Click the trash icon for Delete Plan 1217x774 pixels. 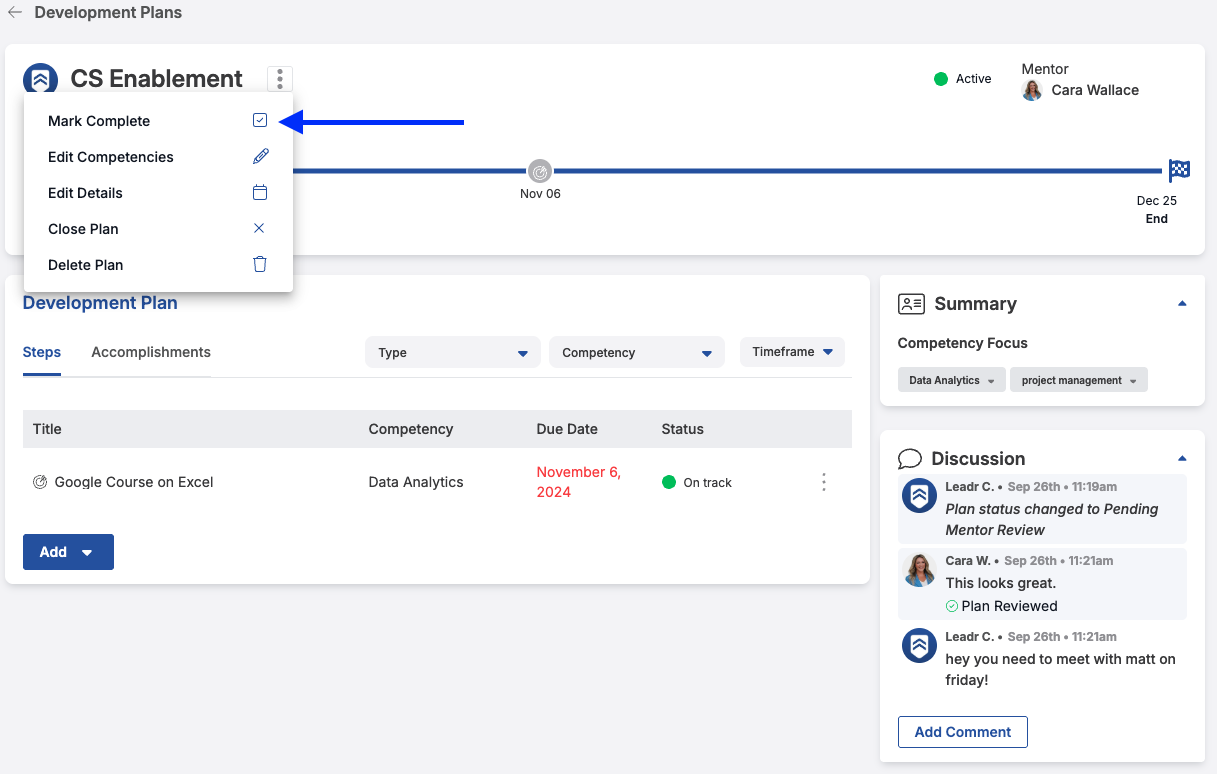coord(260,264)
